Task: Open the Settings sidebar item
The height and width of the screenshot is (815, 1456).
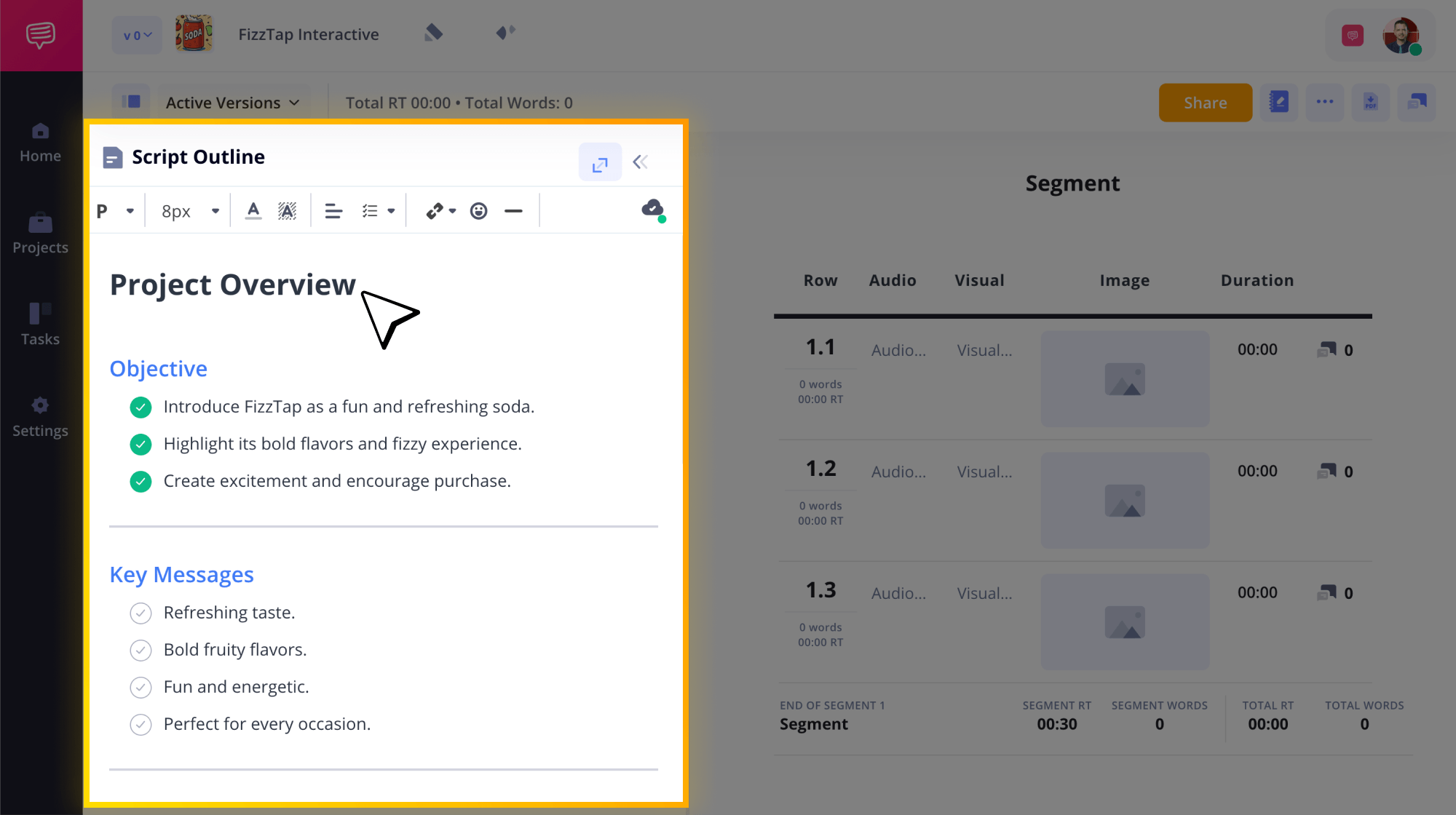Action: click(x=40, y=418)
